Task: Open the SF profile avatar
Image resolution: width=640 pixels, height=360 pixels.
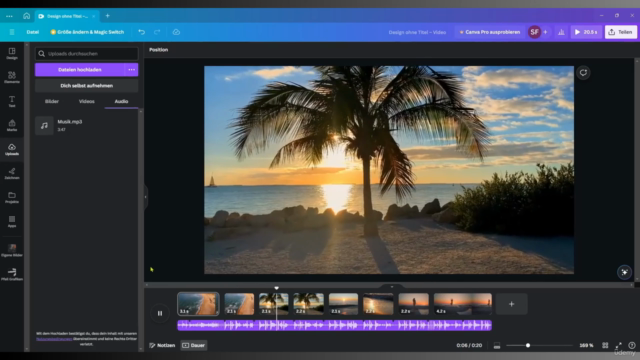Action: point(534,32)
